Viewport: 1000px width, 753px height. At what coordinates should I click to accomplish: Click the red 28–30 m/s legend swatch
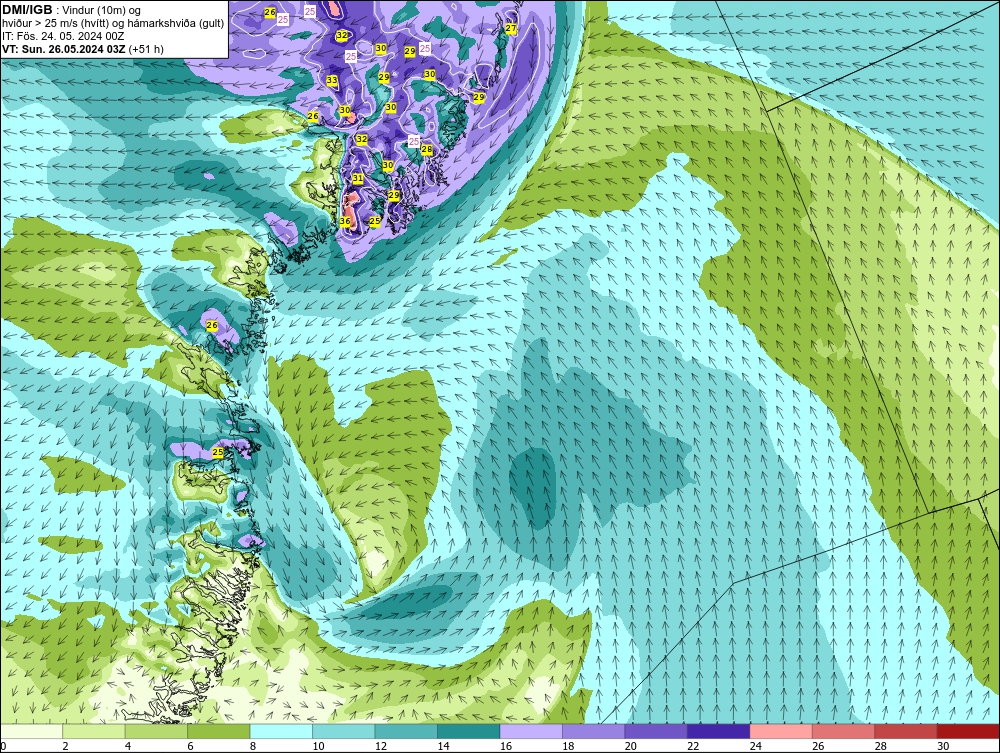(906, 731)
